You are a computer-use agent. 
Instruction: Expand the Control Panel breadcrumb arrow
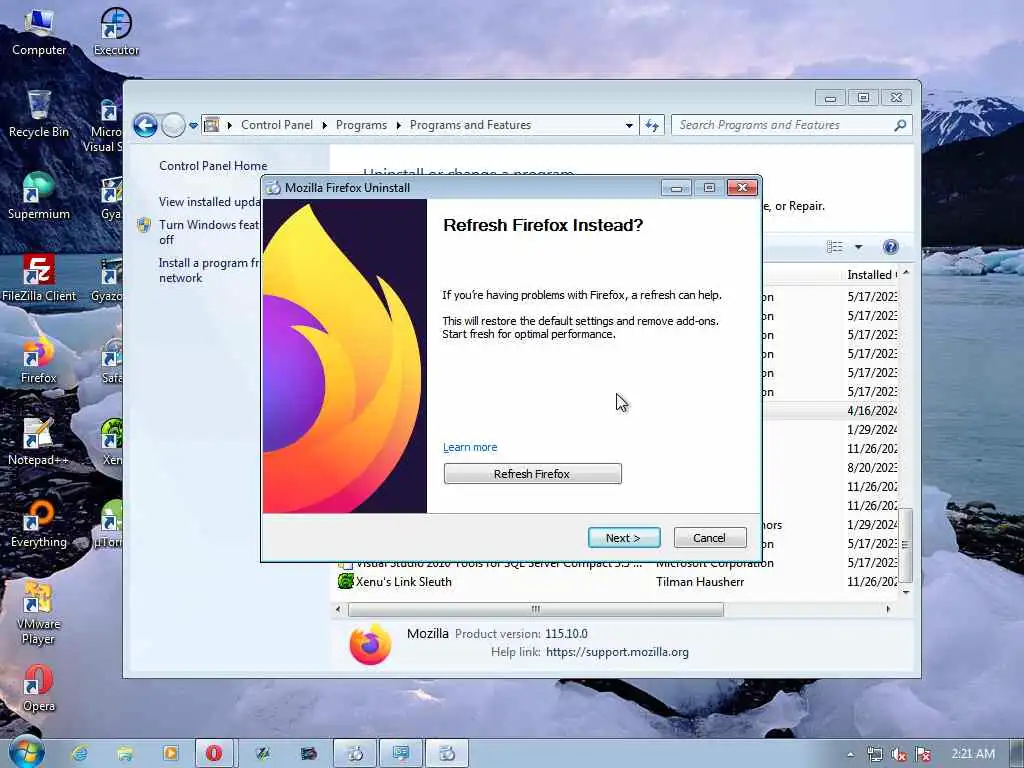[325, 125]
